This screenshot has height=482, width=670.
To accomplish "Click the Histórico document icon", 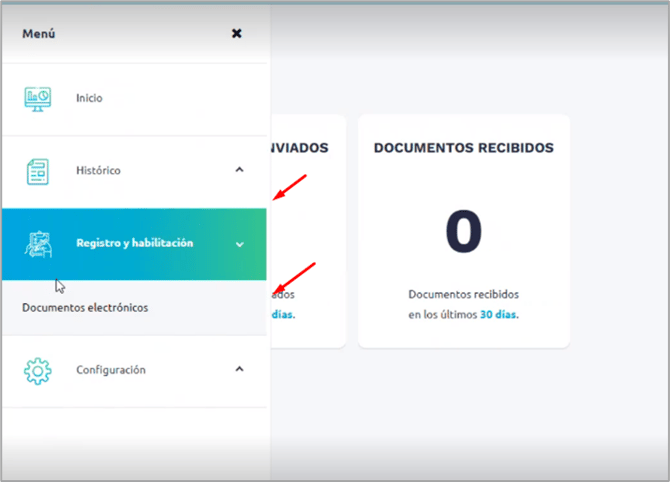I will [x=37, y=171].
